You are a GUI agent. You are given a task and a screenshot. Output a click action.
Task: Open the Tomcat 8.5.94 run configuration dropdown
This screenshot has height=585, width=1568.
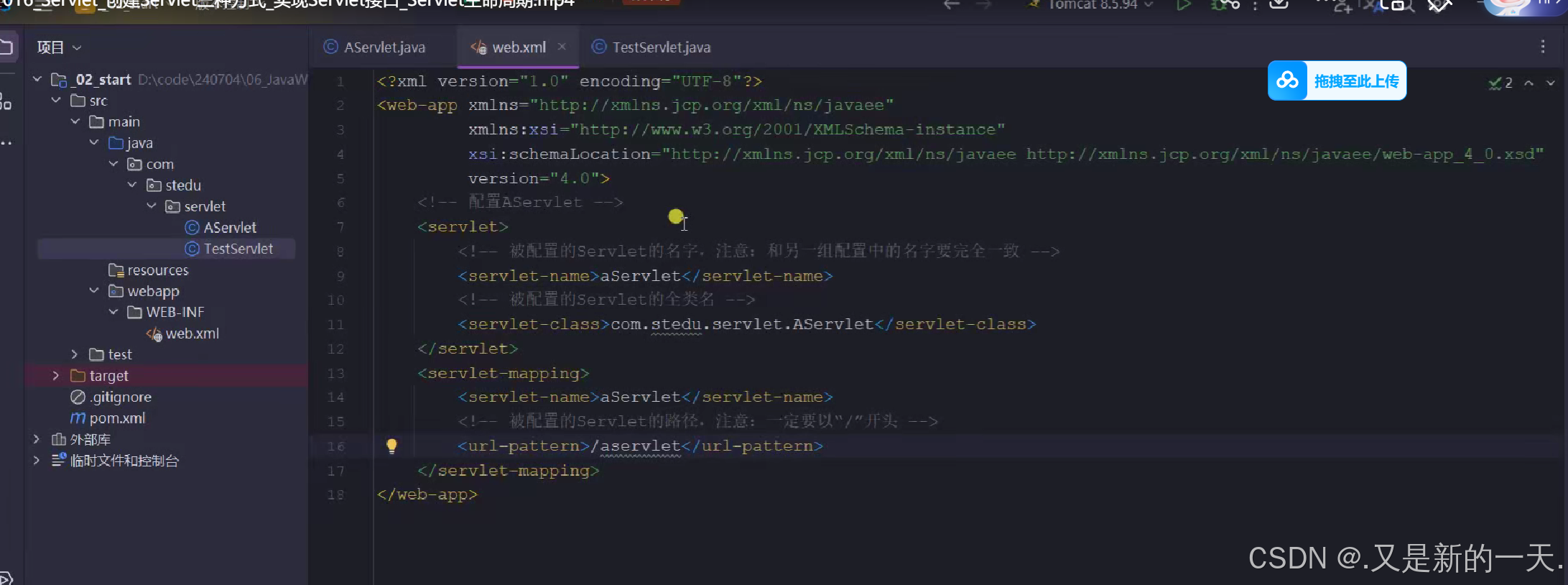point(1093,6)
